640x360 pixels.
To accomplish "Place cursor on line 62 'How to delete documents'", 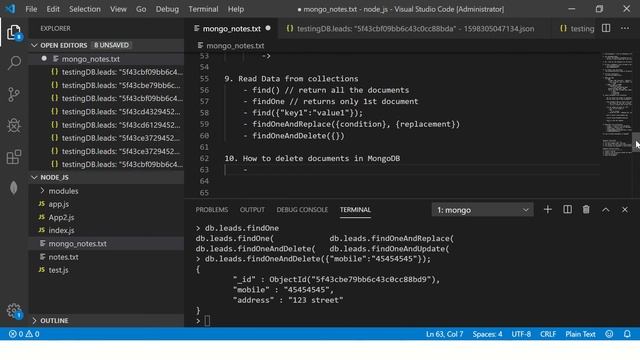I will (x=312, y=158).
